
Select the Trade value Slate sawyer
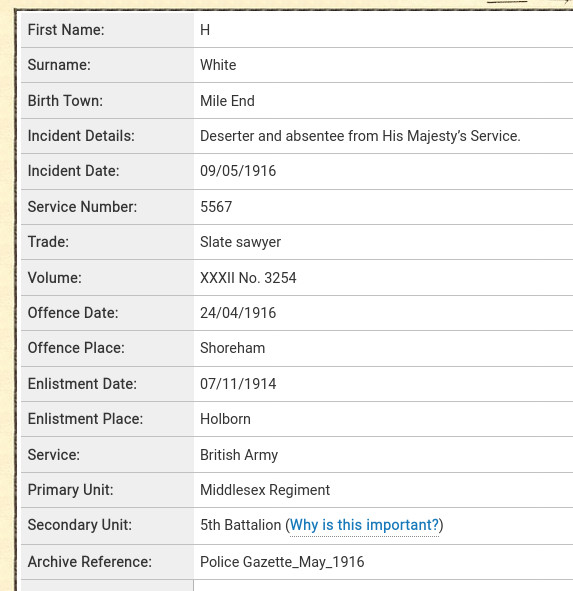(240, 242)
